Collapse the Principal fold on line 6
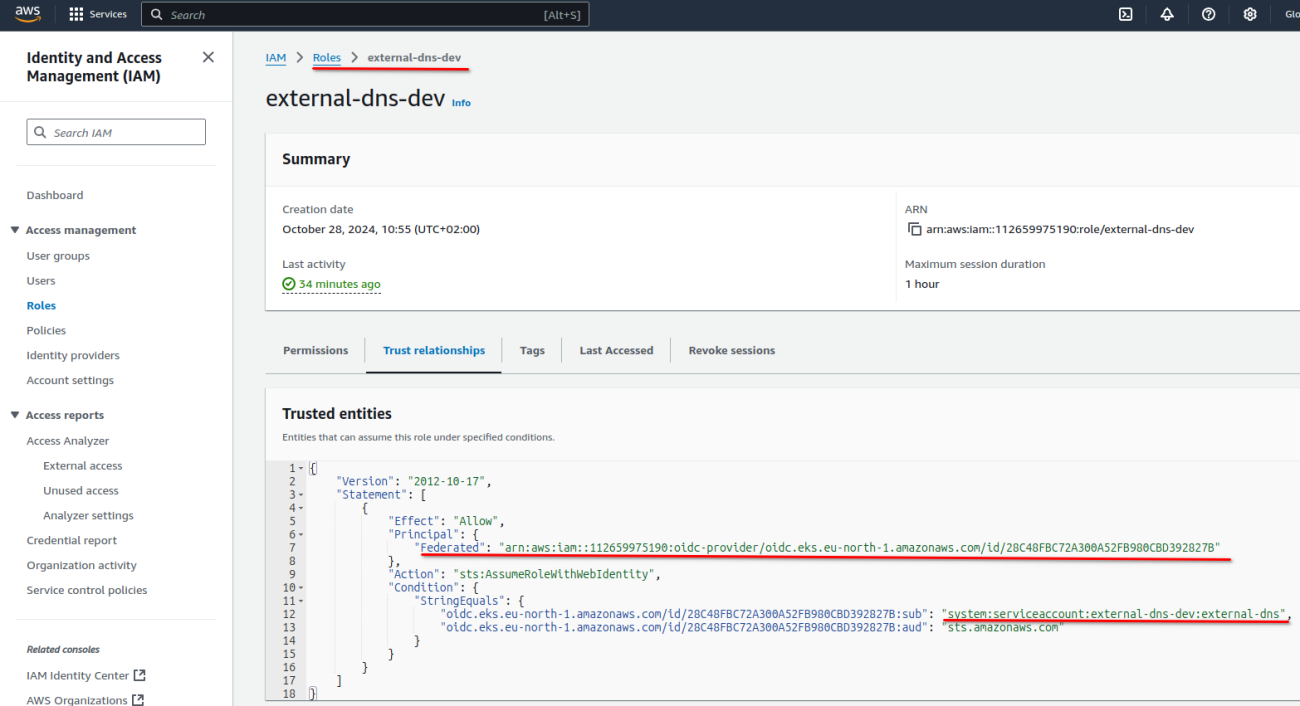This screenshot has width=1300, height=706. [302, 534]
